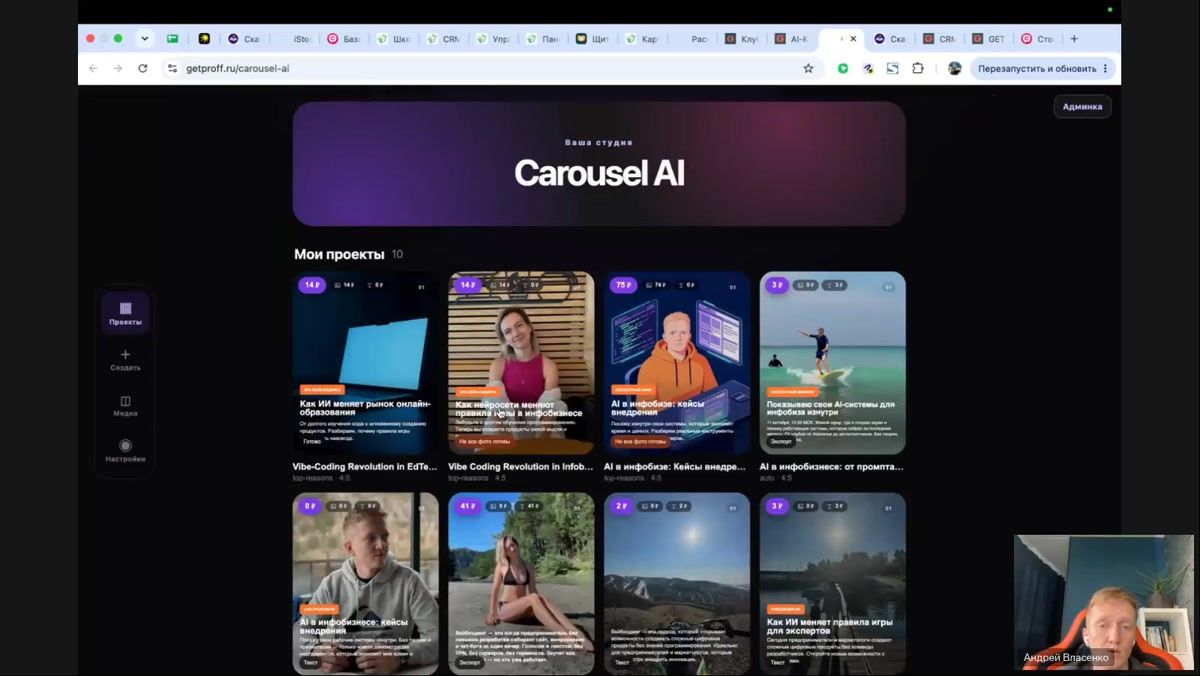The height and width of the screenshot is (676, 1200).
Task: Open a new browser tab
Action: (1074, 39)
